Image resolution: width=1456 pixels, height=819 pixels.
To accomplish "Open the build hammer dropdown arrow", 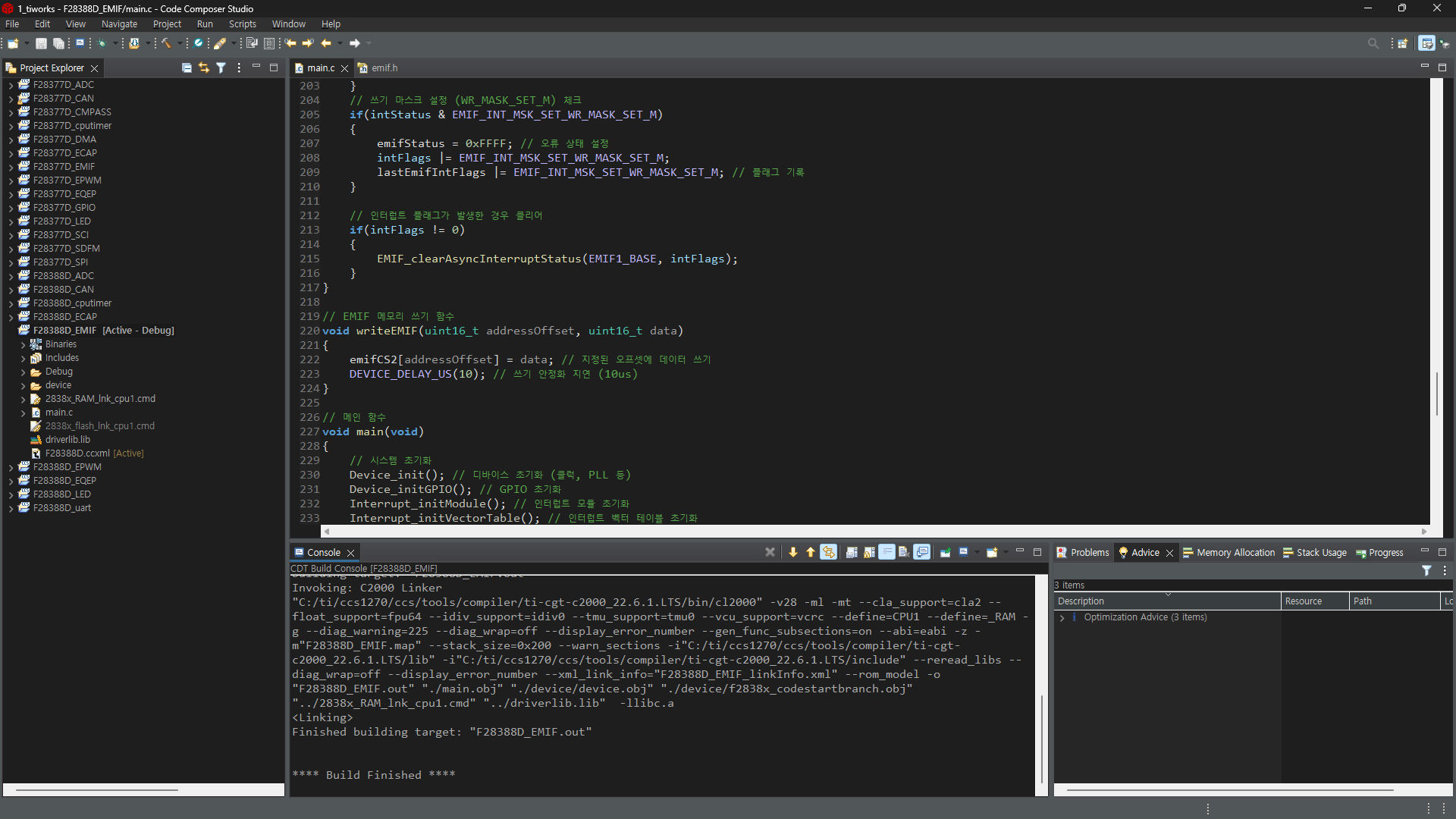I will 179,43.
